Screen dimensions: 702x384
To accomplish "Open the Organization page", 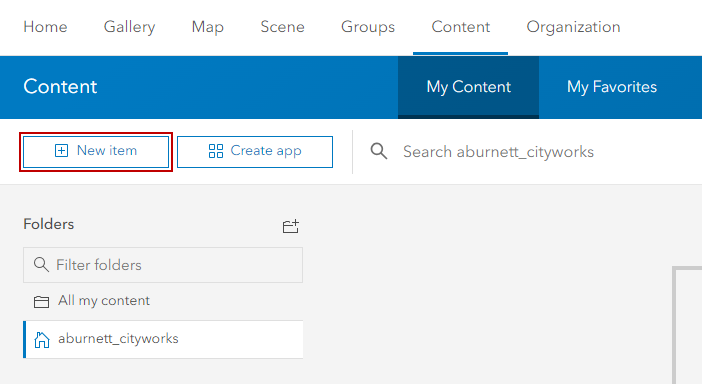I will tap(573, 27).
